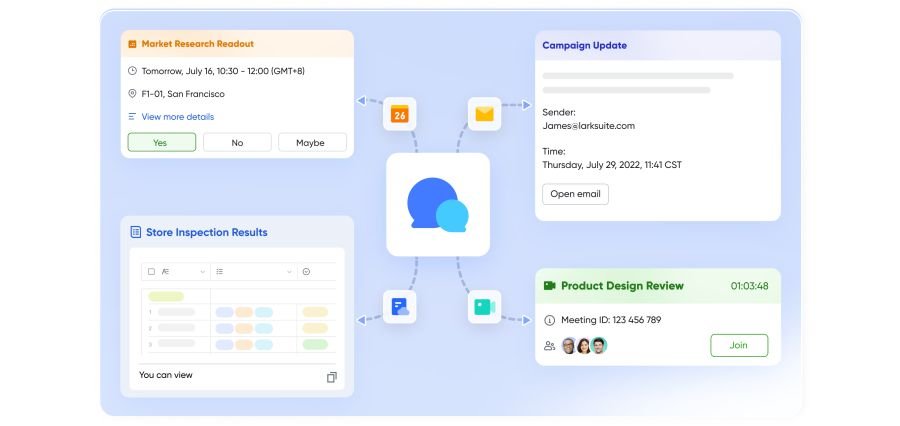Image resolution: width=900 pixels, height=426 pixels.
Task: Open the blue docs app icon
Action: [x=400, y=307]
